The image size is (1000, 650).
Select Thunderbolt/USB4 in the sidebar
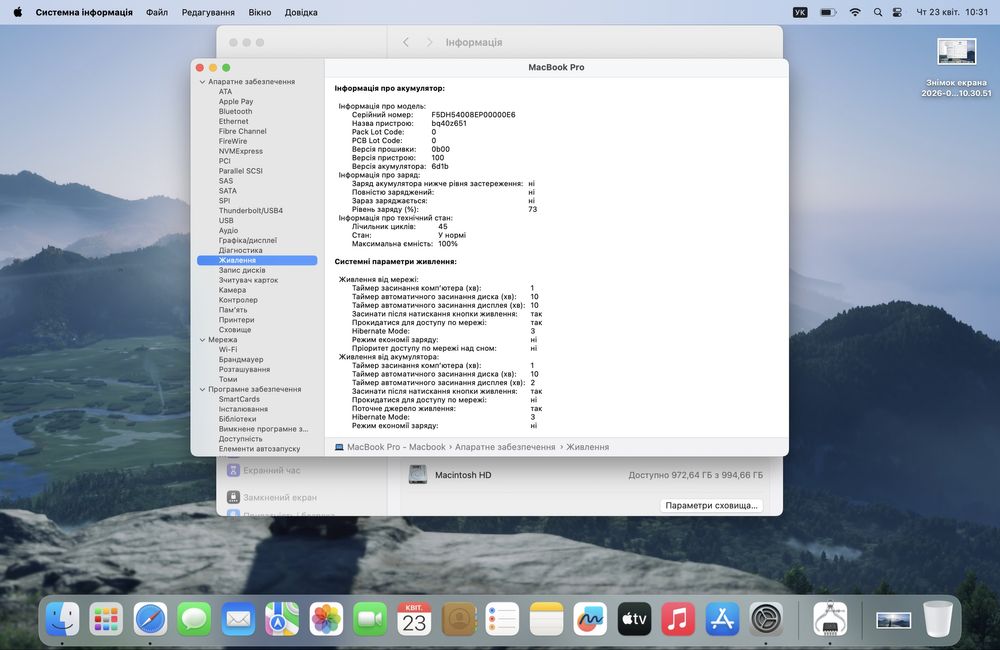251,211
